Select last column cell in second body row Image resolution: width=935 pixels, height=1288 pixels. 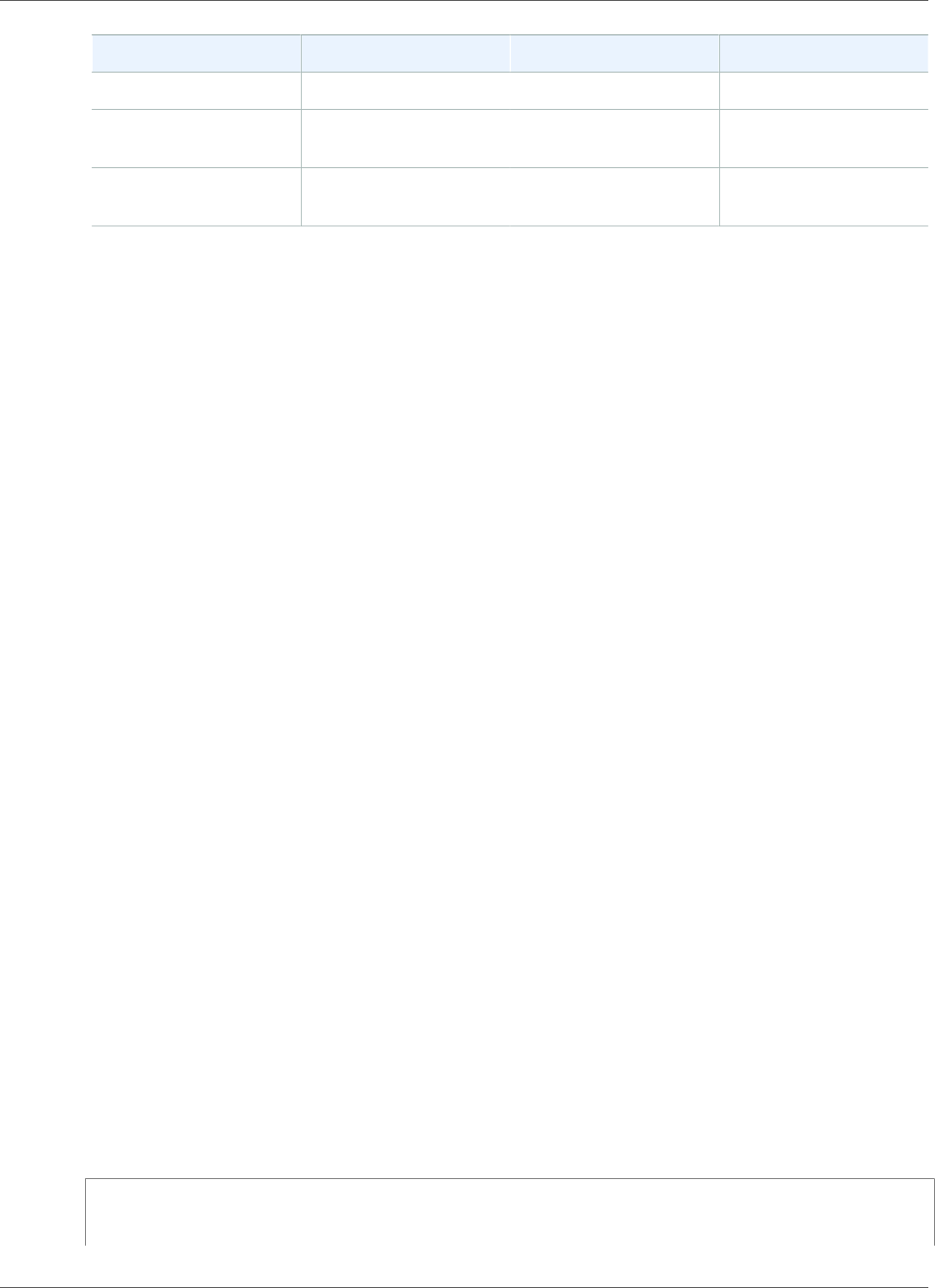[823, 139]
